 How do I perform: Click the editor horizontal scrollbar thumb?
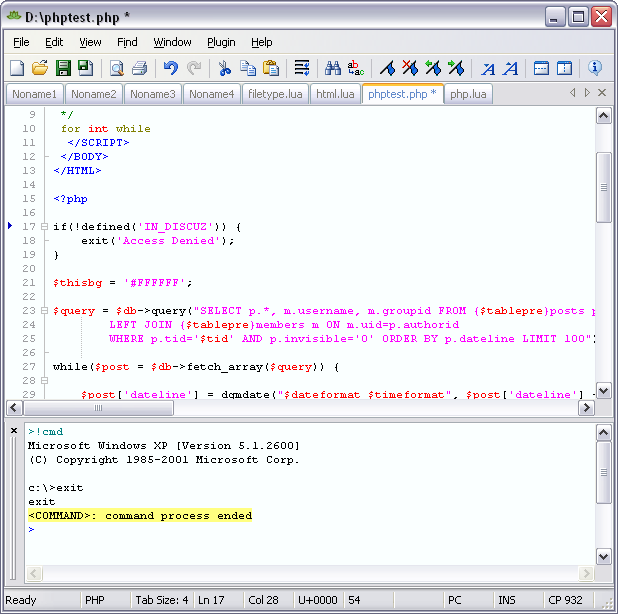pyautogui.click(x=99, y=407)
